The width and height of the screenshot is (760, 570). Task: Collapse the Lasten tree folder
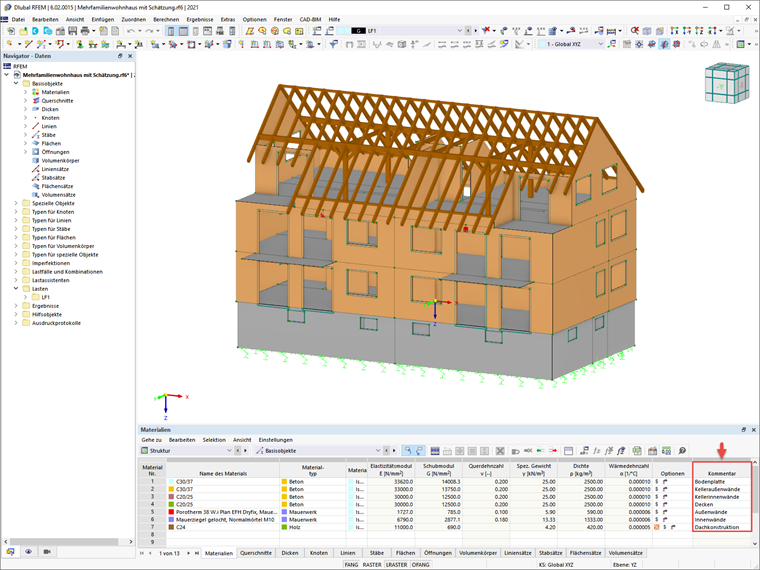(16, 289)
